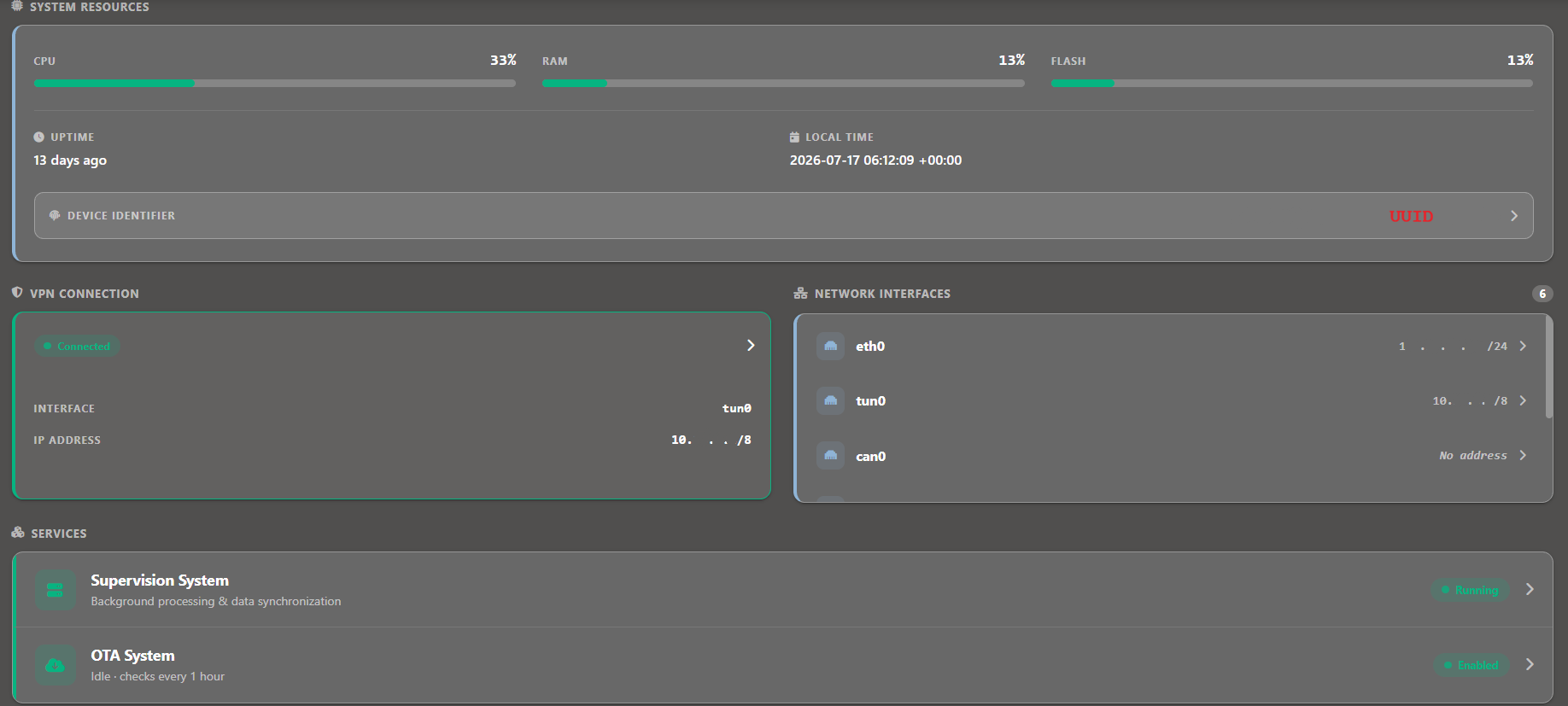Expand tun0 interface details arrow

tap(1523, 400)
